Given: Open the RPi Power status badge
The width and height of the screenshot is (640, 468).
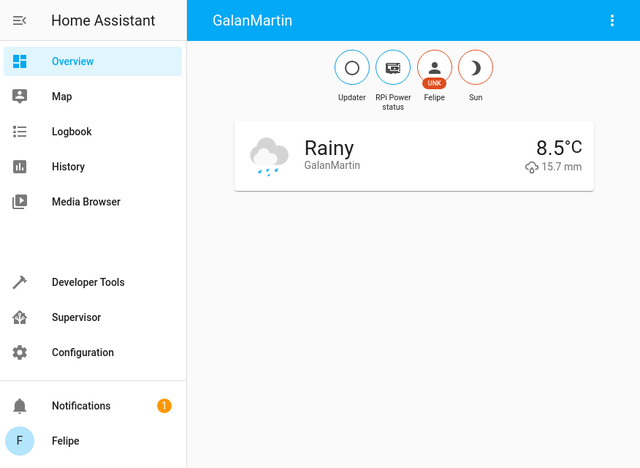Looking at the screenshot, I should pos(393,68).
